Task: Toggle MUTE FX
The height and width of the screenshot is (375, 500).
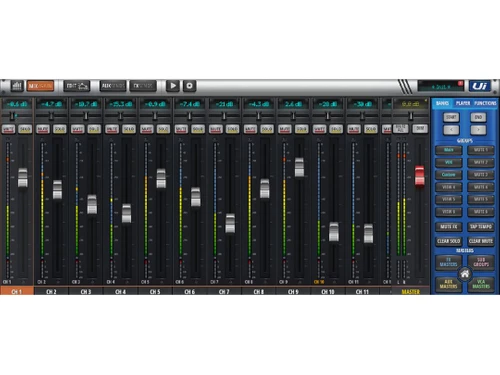Action: coord(449,227)
